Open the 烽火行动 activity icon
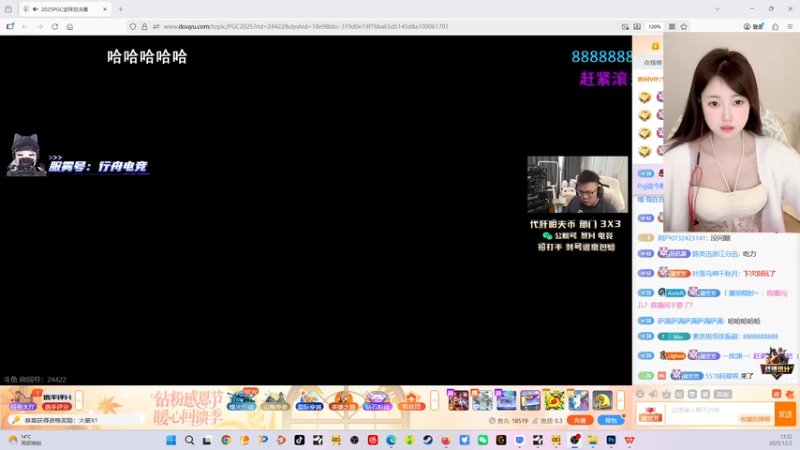Viewport: 800px width, 450px height. click(241, 401)
